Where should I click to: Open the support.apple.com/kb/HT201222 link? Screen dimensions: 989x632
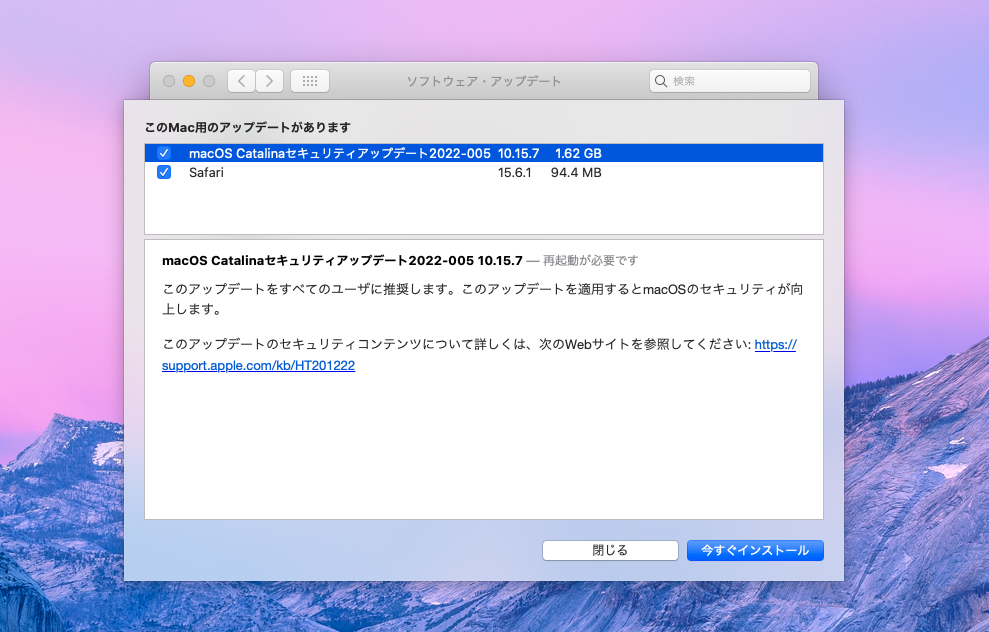pos(259,366)
